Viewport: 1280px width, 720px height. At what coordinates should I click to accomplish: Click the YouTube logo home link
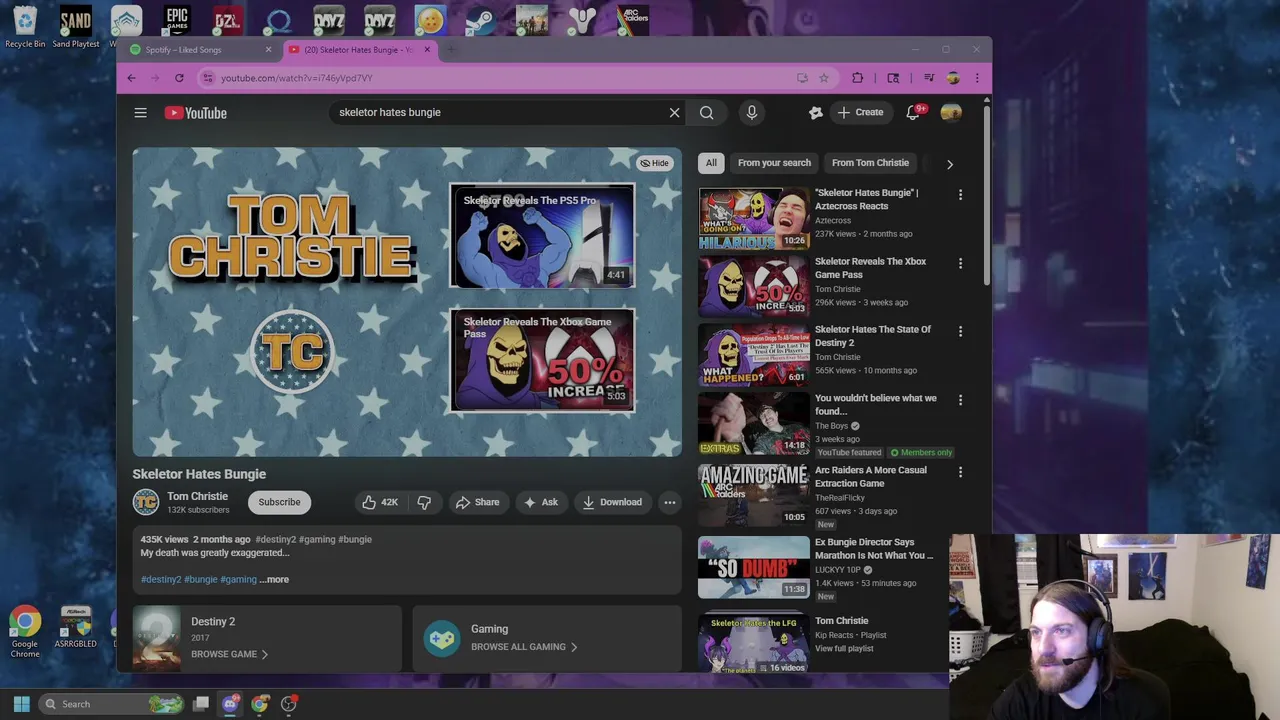(196, 113)
